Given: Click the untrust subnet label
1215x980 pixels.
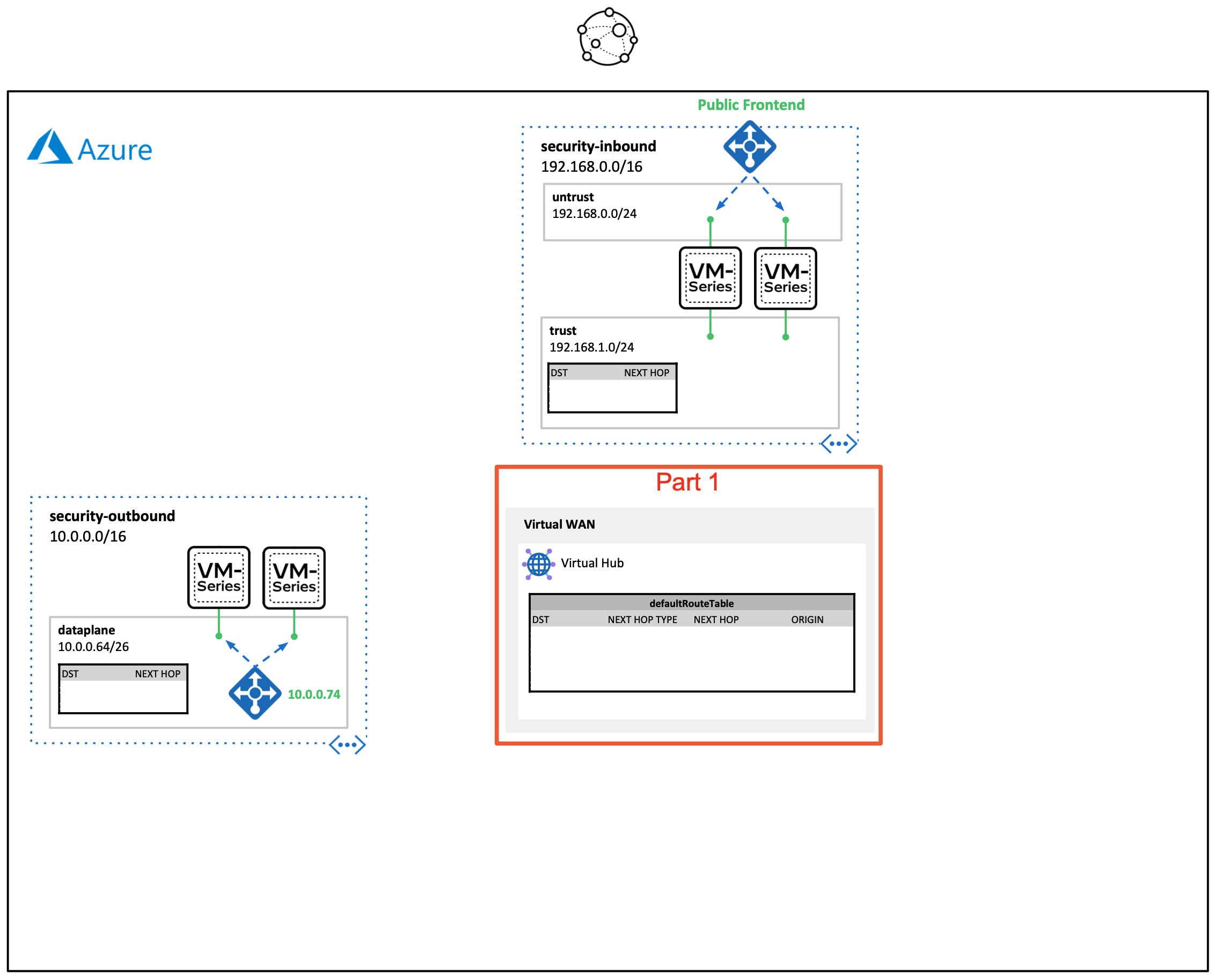Looking at the screenshot, I should [x=572, y=197].
